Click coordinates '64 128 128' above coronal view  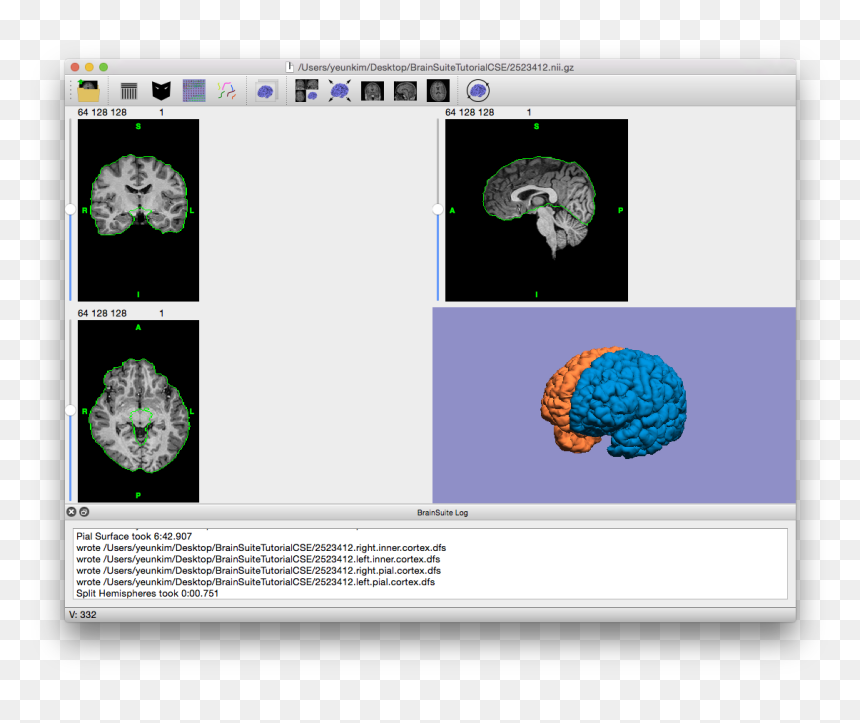click(102, 112)
